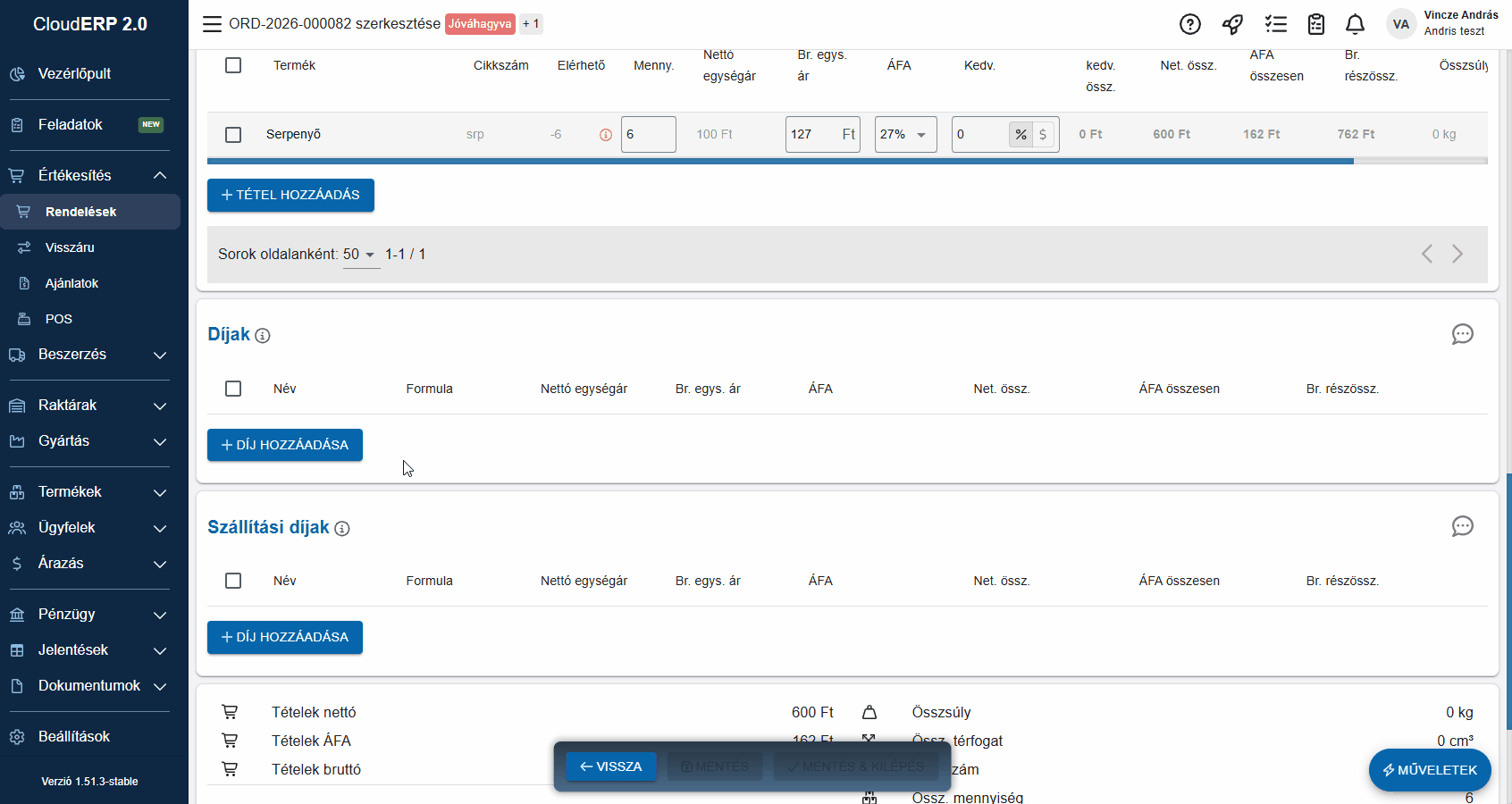
Task: Click availability warning icon on Serpenyő row
Action: click(606, 135)
